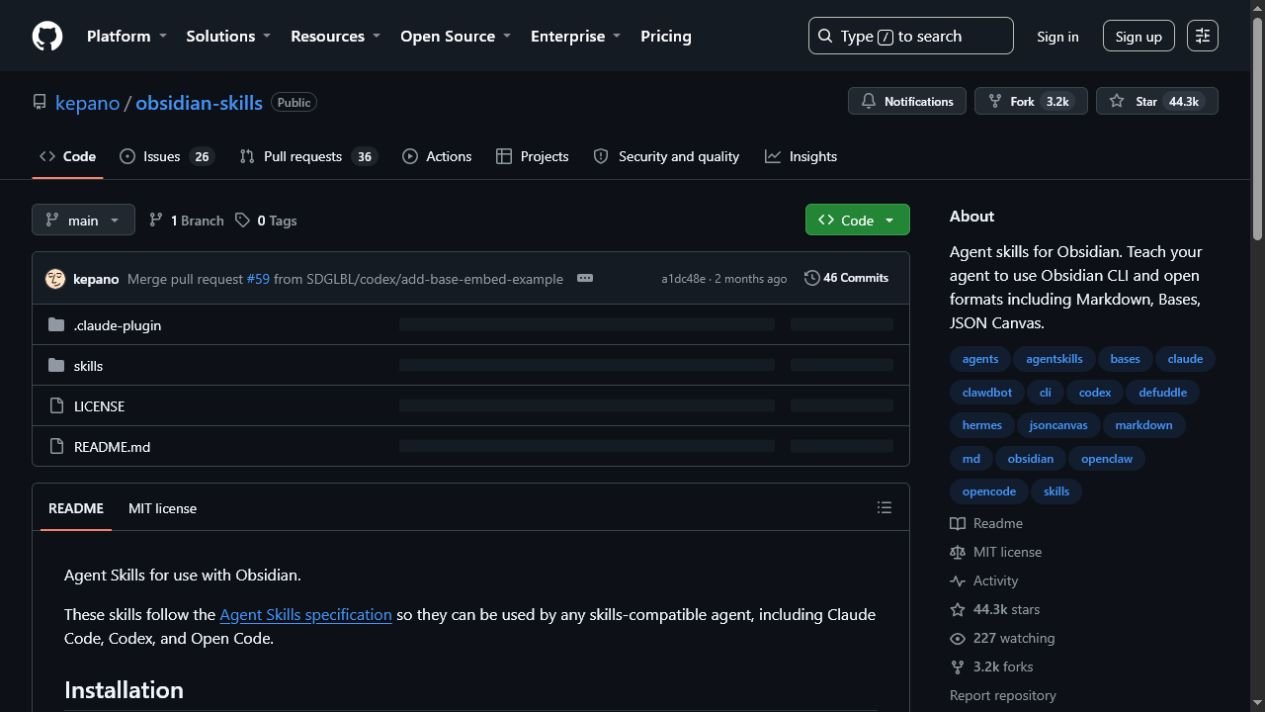Click the graph icon on Insights tab
This screenshot has height=712, width=1265.
[x=773, y=156]
